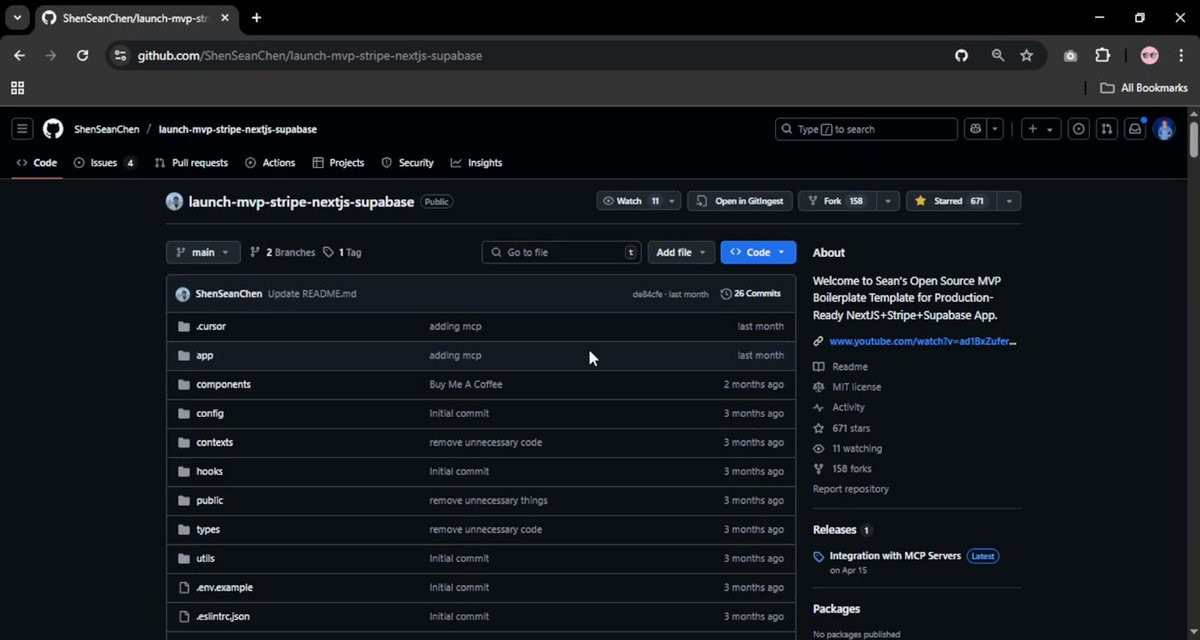Expand the Fork options dropdown arrow
This screenshot has height=640, width=1200.
[887, 201]
